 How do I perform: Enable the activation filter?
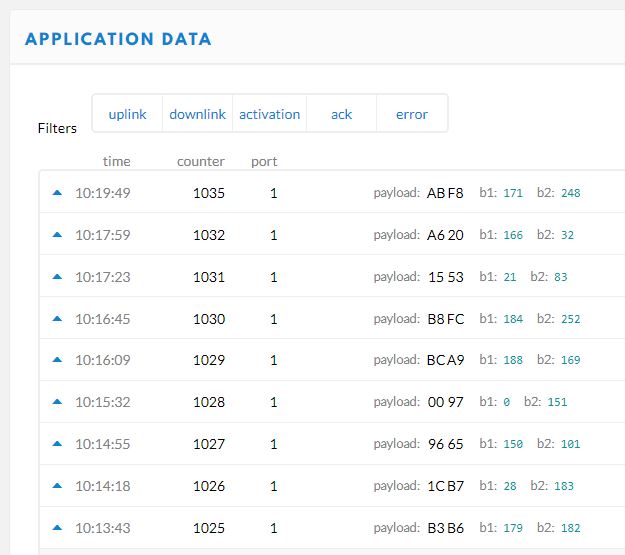(269, 114)
